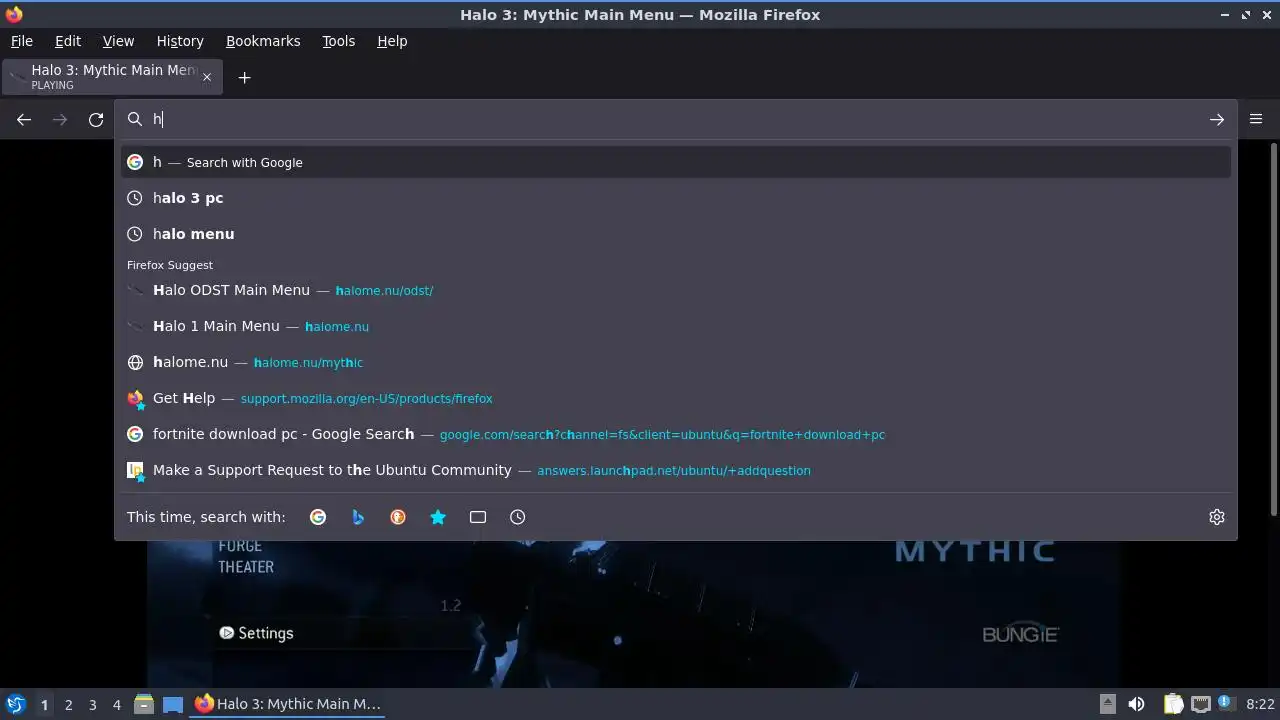Switch to workspace 4
Viewport: 1280px width, 720px height.
tap(116, 704)
